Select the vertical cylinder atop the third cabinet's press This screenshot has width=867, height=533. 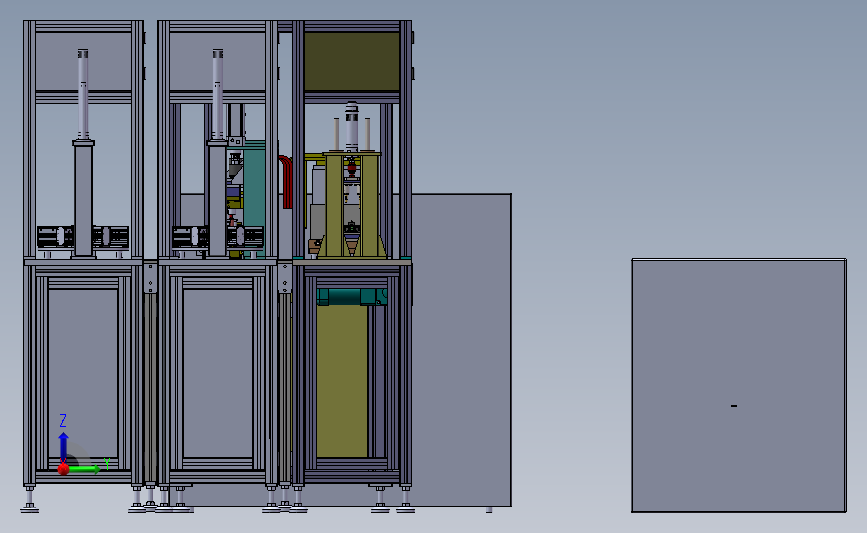352,126
